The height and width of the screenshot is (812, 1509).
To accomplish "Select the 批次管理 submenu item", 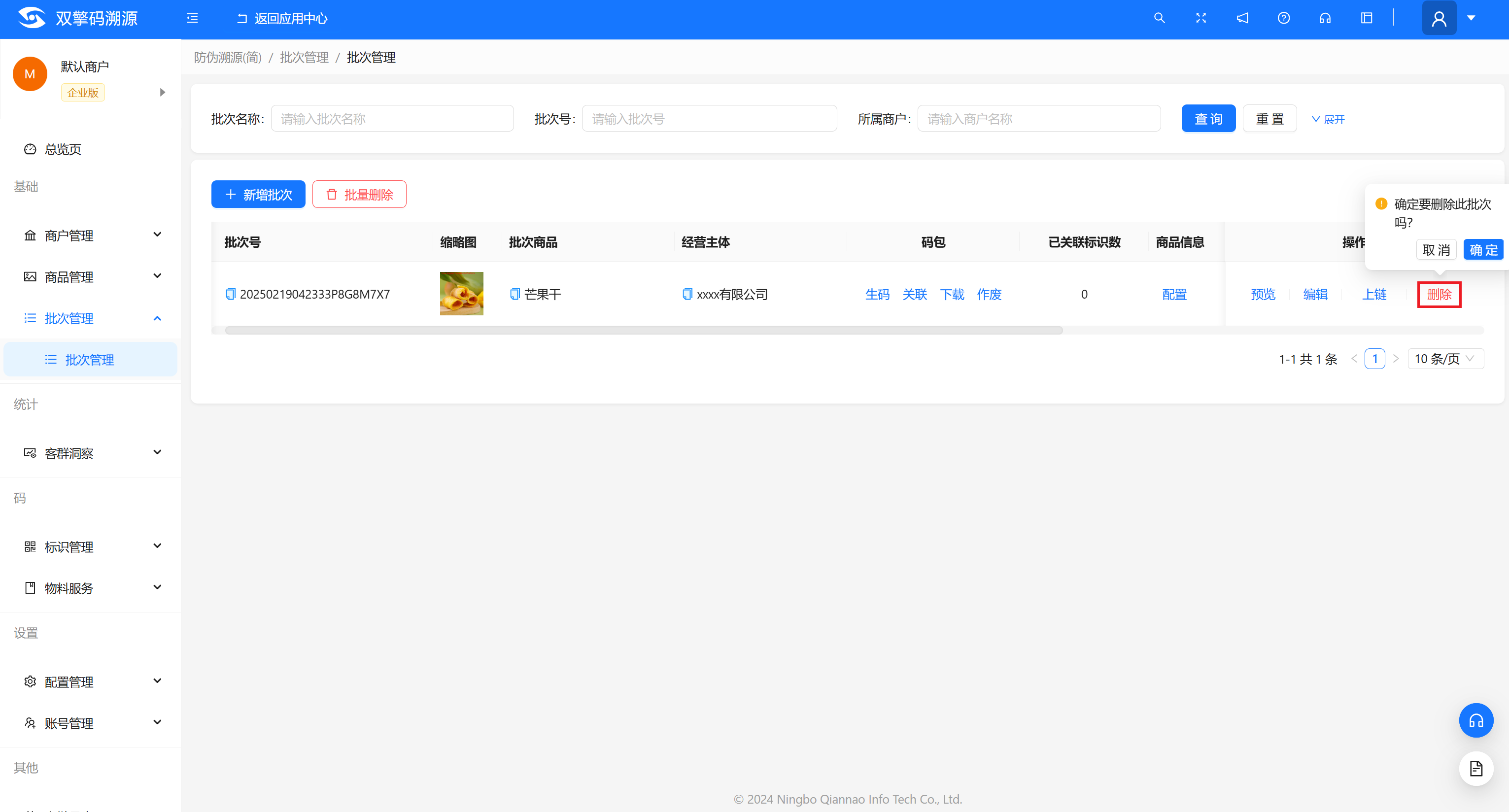I will [90, 359].
